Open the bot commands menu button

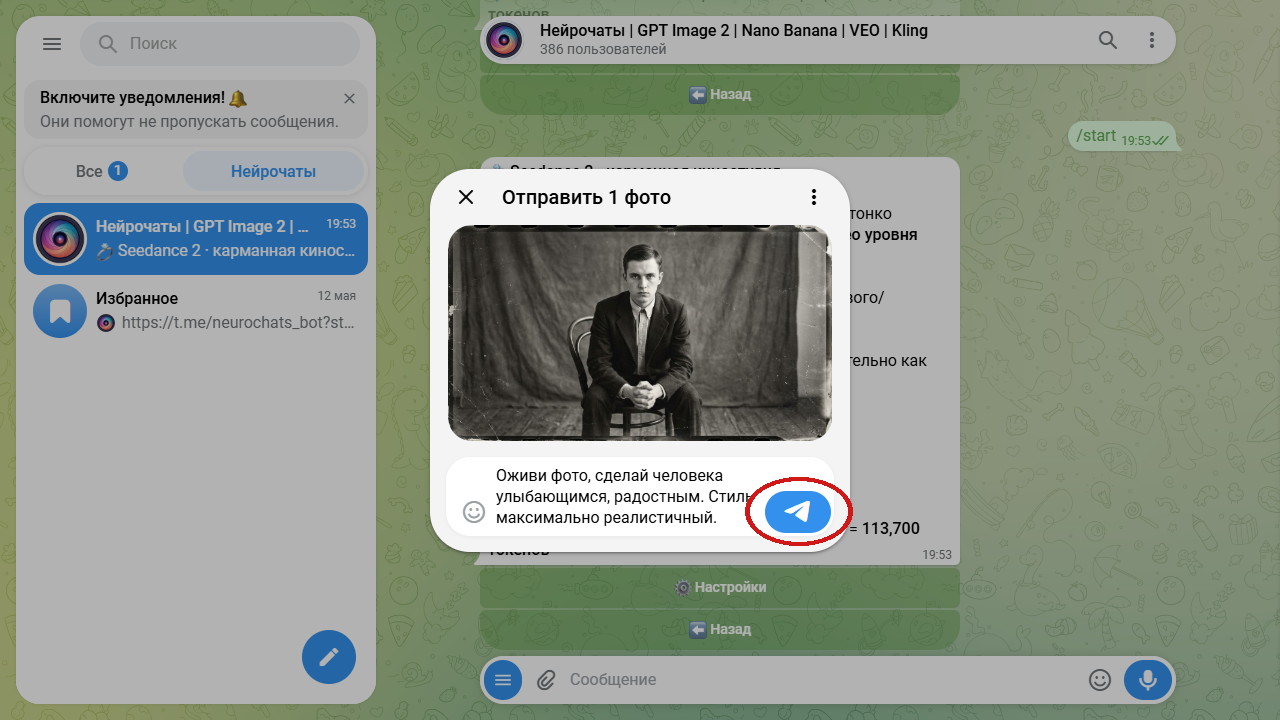click(503, 680)
